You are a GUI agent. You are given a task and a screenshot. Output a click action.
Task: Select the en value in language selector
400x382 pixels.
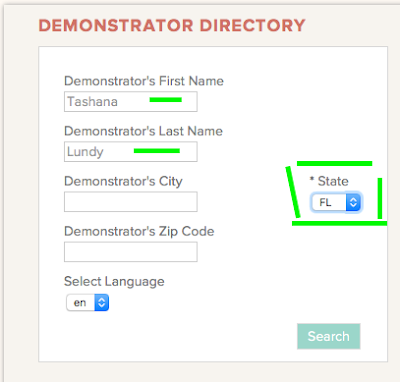pos(80,303)
